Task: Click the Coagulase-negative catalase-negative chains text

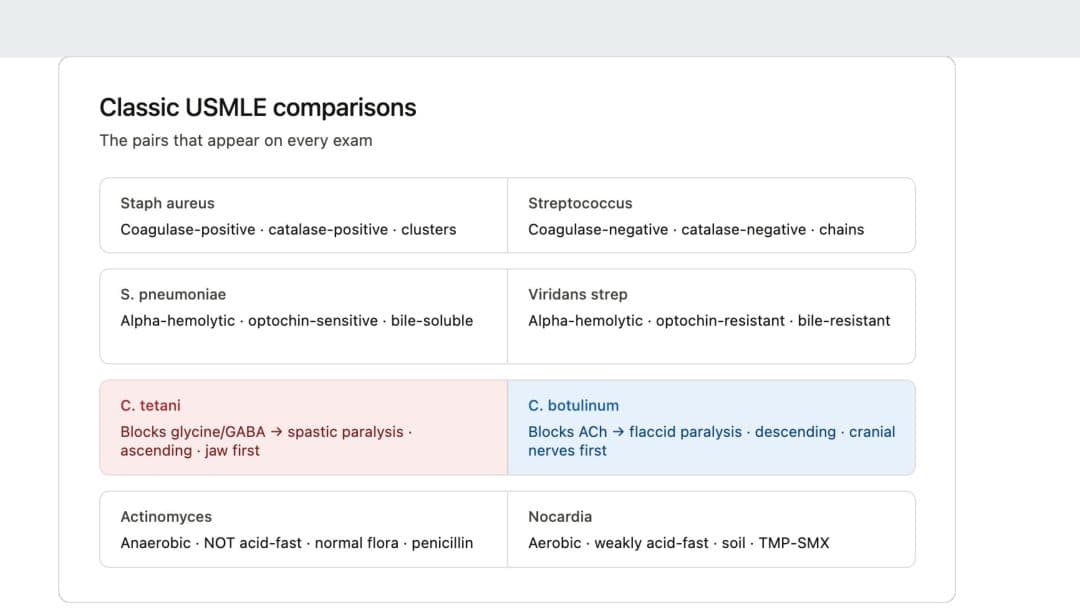Action: [x=696, y=229]
